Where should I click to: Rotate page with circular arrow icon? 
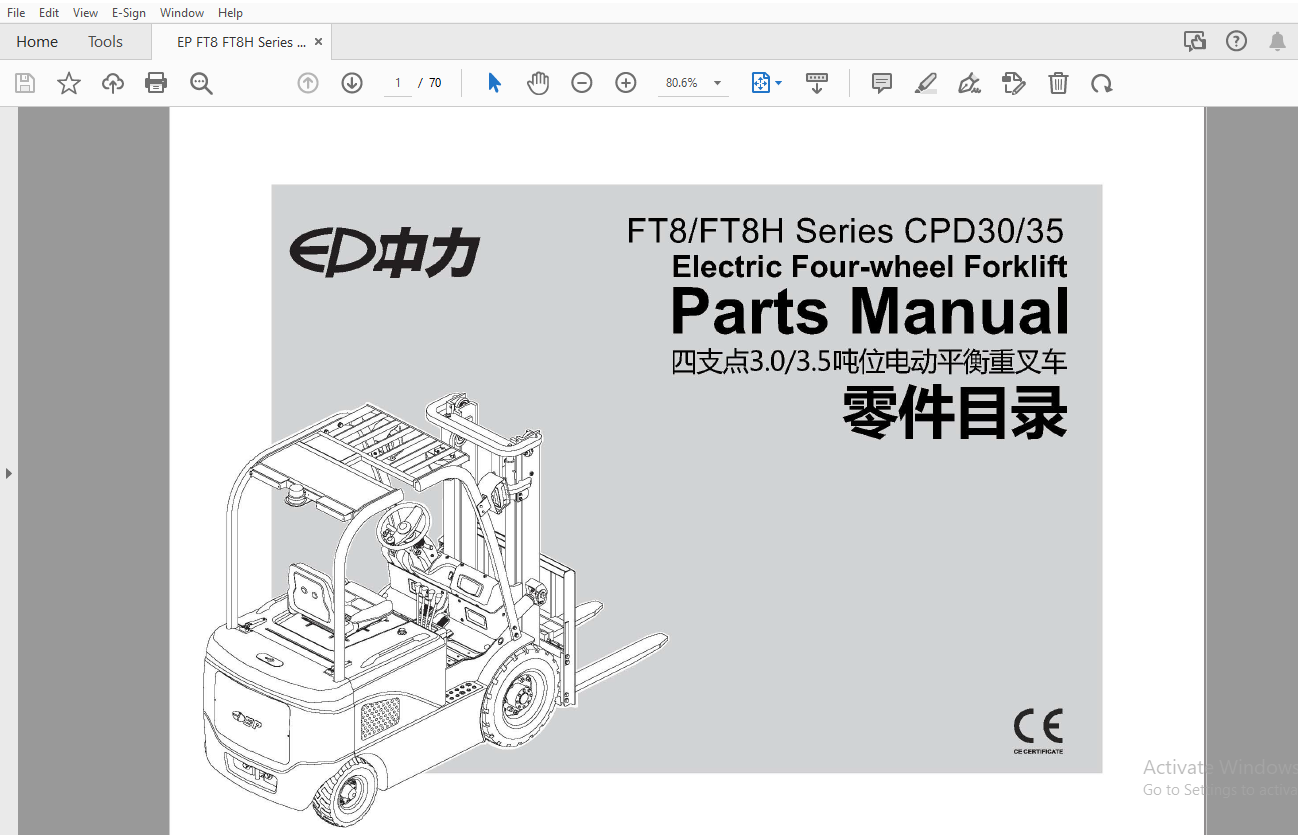pyautogui.click(x=1102, y=83)
